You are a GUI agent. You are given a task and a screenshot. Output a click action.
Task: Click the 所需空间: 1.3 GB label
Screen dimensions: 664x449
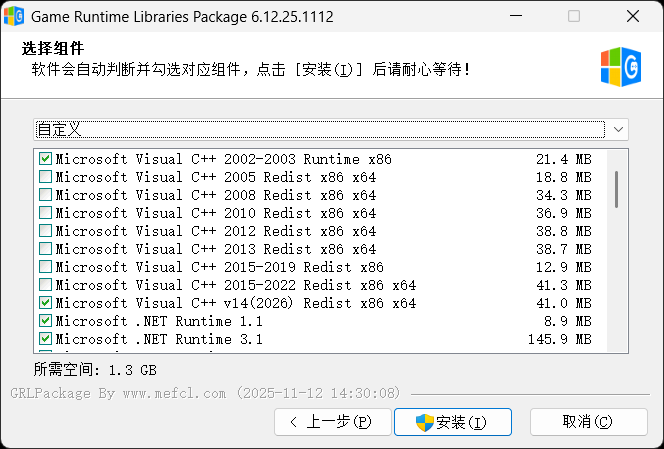[95, 370]
